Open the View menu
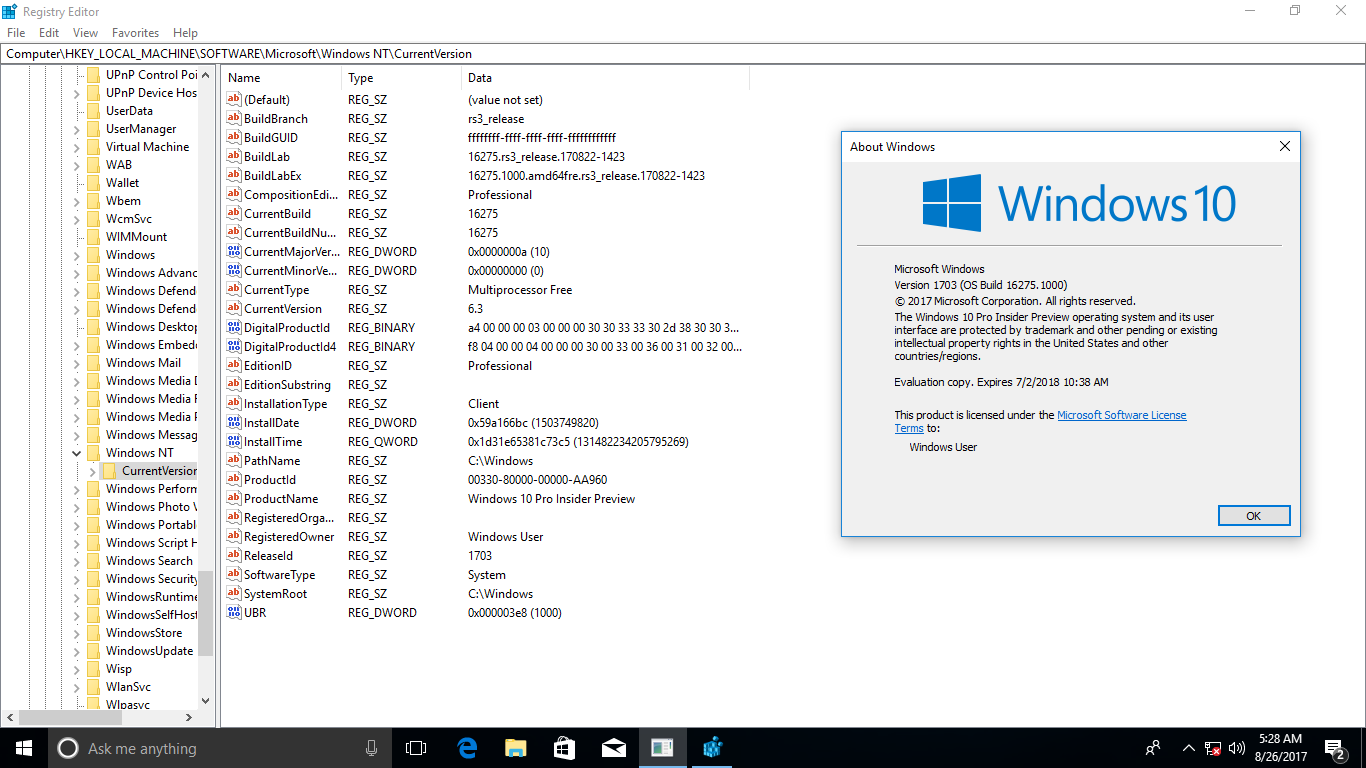The height and width of the screenshot is (768, 1366). pyautogui.click(x=85, y=33)
